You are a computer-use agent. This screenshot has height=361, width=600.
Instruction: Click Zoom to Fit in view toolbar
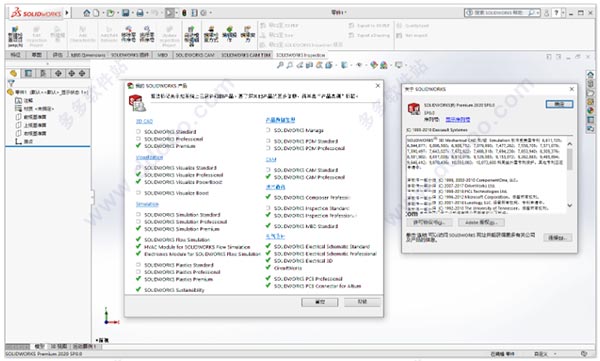[280, 65]
